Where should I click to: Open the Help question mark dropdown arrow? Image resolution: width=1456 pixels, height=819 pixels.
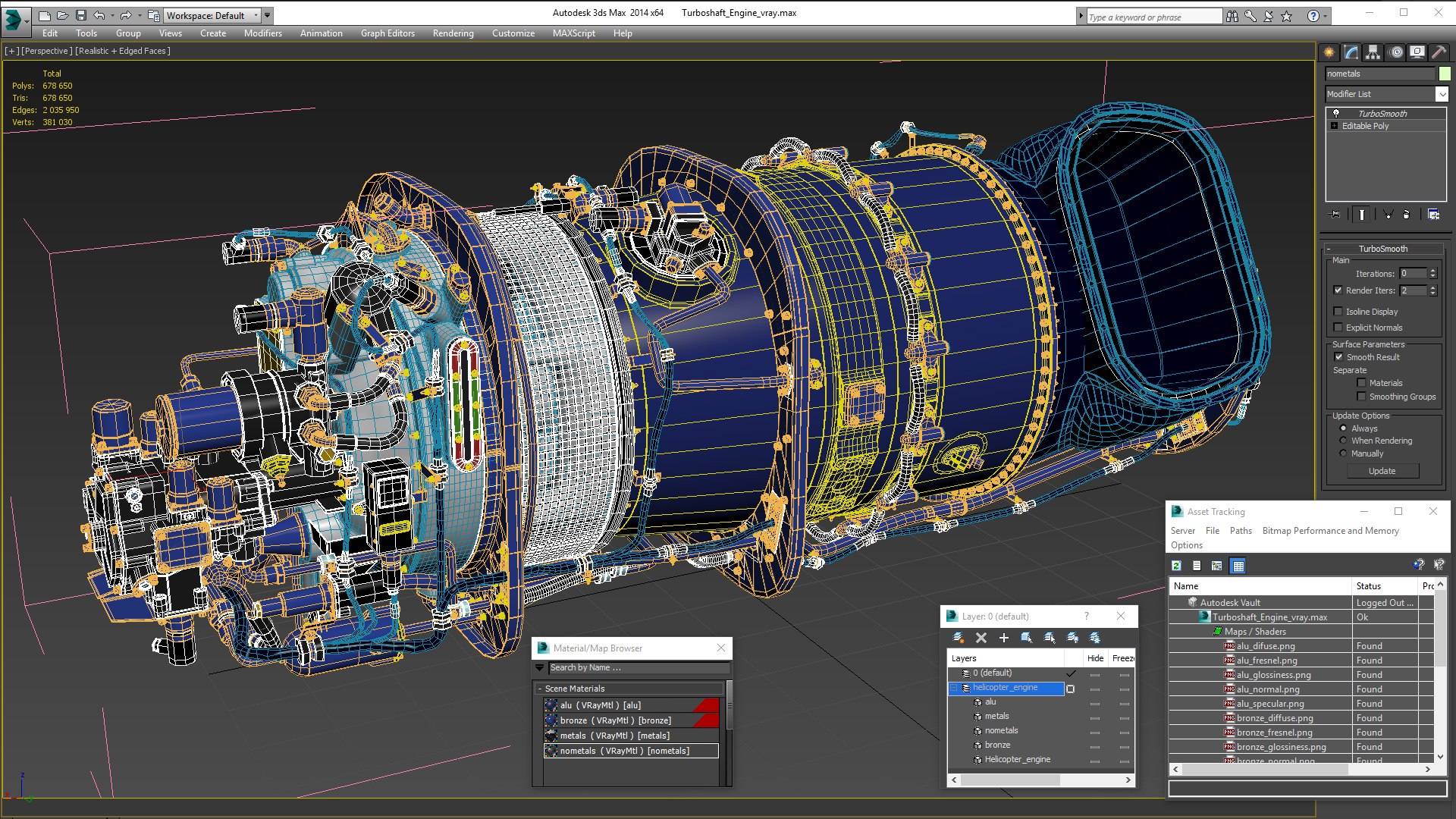coord(1326,16)
